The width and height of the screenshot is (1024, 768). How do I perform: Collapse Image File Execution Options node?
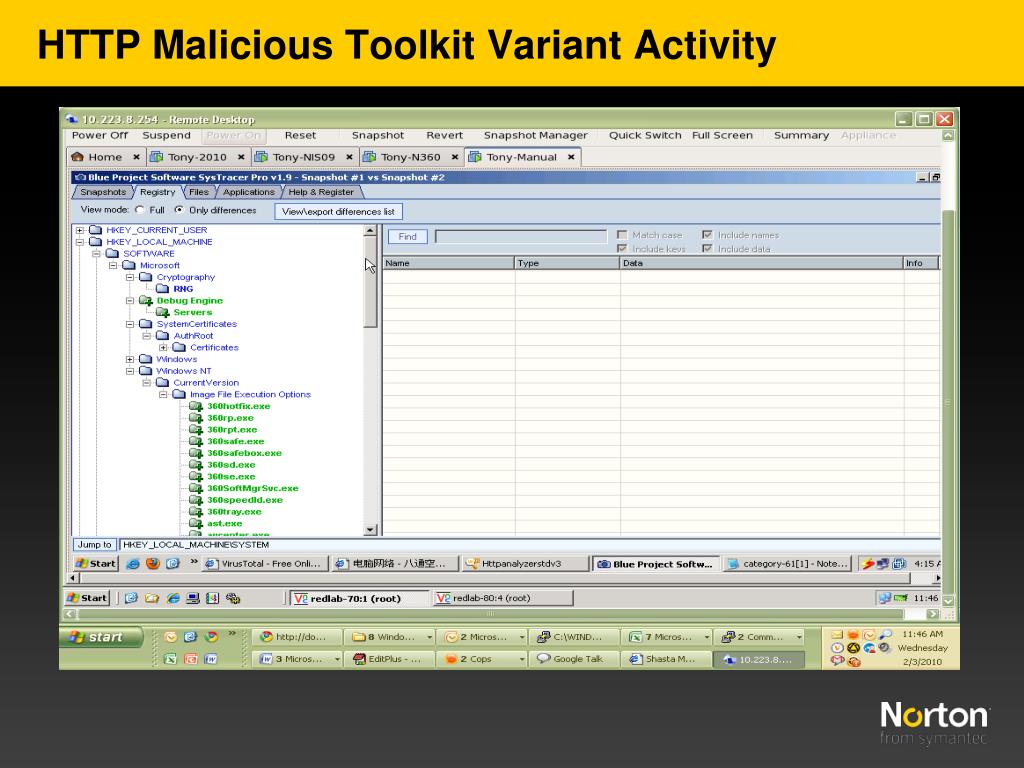(x=163, y=394)
